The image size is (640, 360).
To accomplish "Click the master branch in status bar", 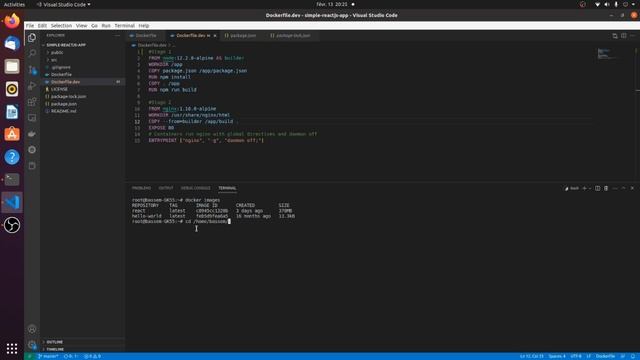I will coord(49,356).
